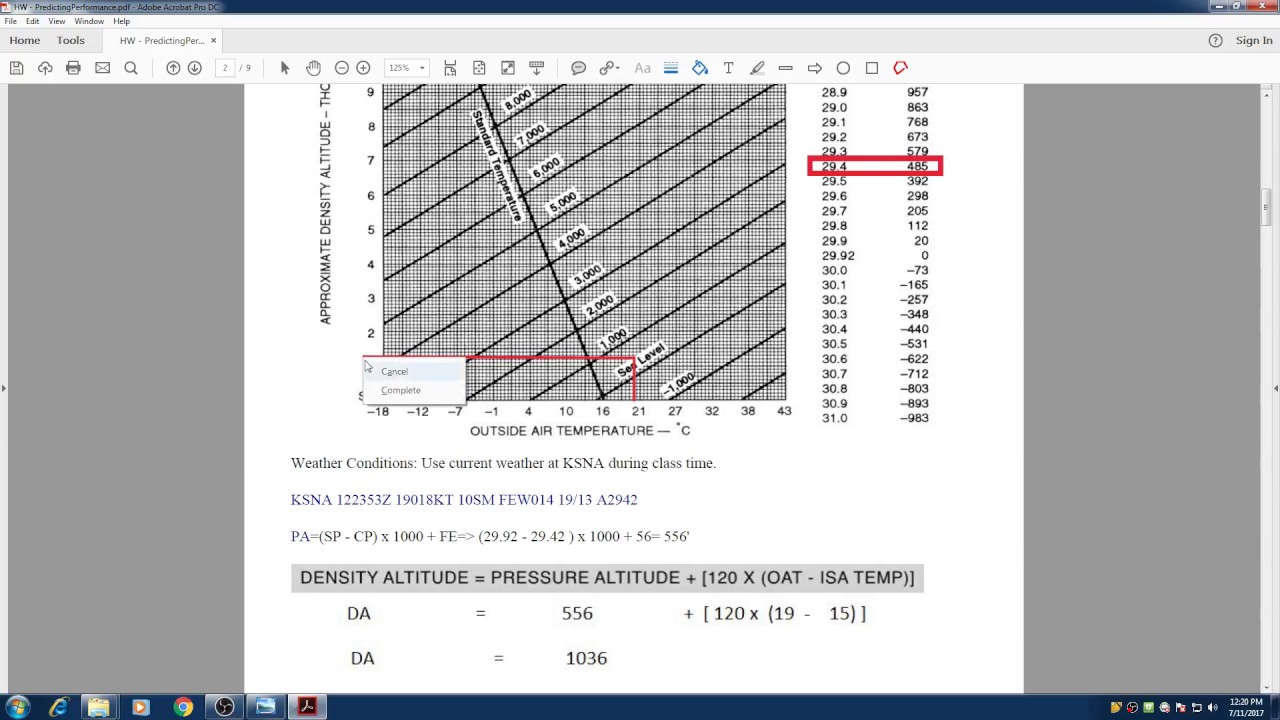Viewport: 1280px width, 720px height.
Task: Click the Print icon
Action: tap(73, 68)
